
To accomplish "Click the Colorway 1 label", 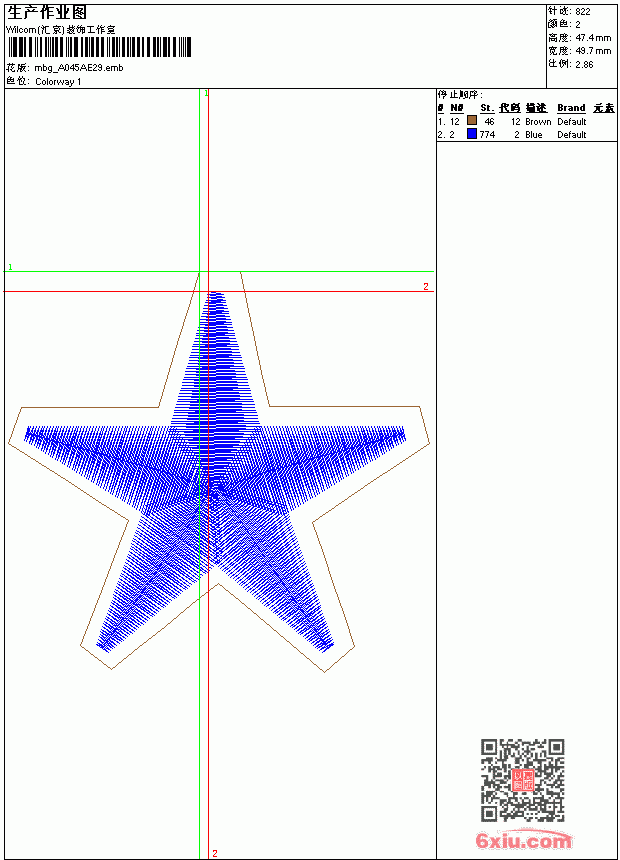I will (x=58, y=82).
